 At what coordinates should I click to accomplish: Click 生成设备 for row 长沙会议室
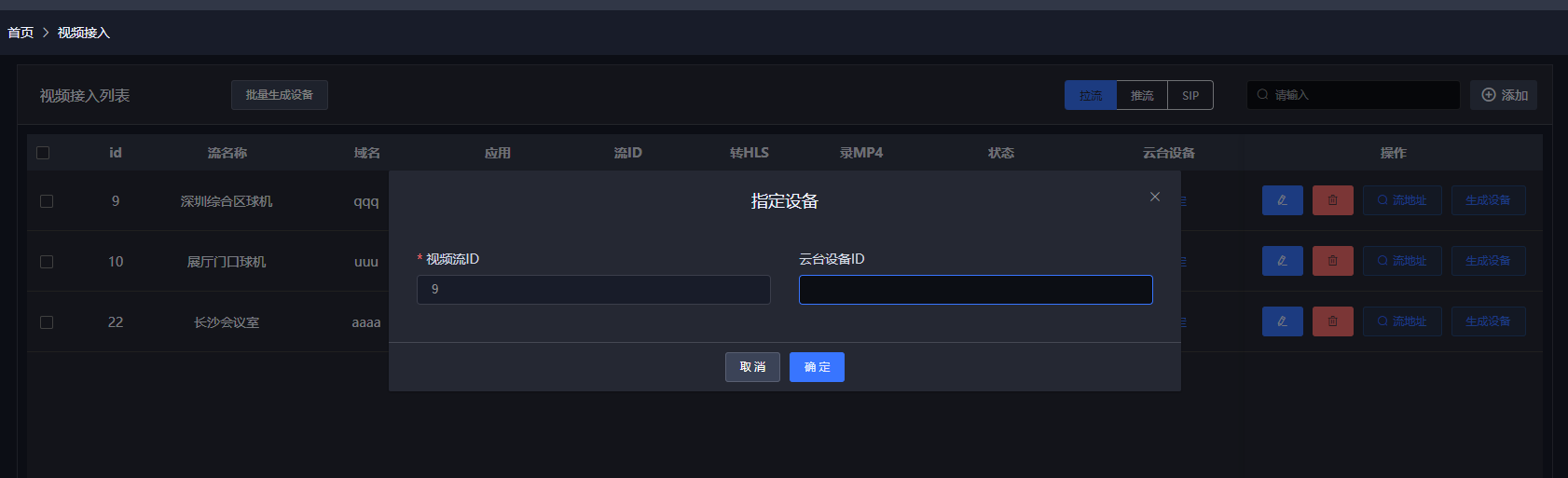1488,321
